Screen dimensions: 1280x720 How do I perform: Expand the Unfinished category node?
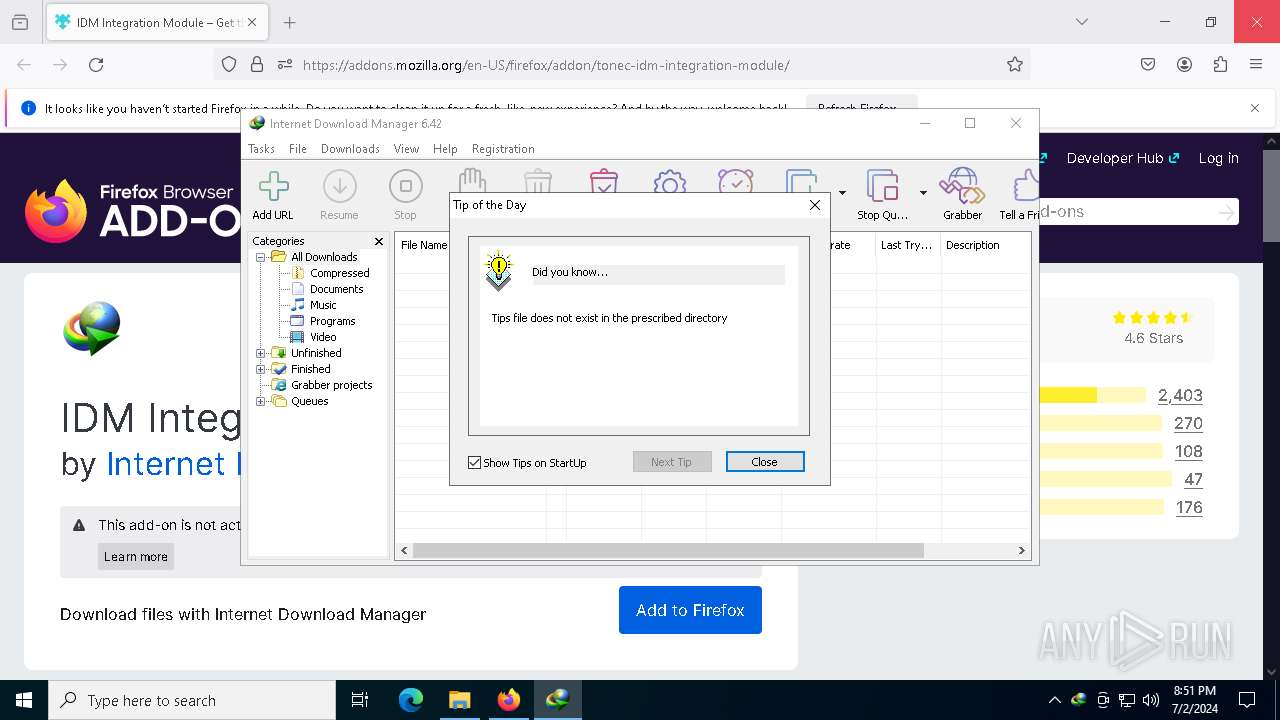[x=261, y=353]
